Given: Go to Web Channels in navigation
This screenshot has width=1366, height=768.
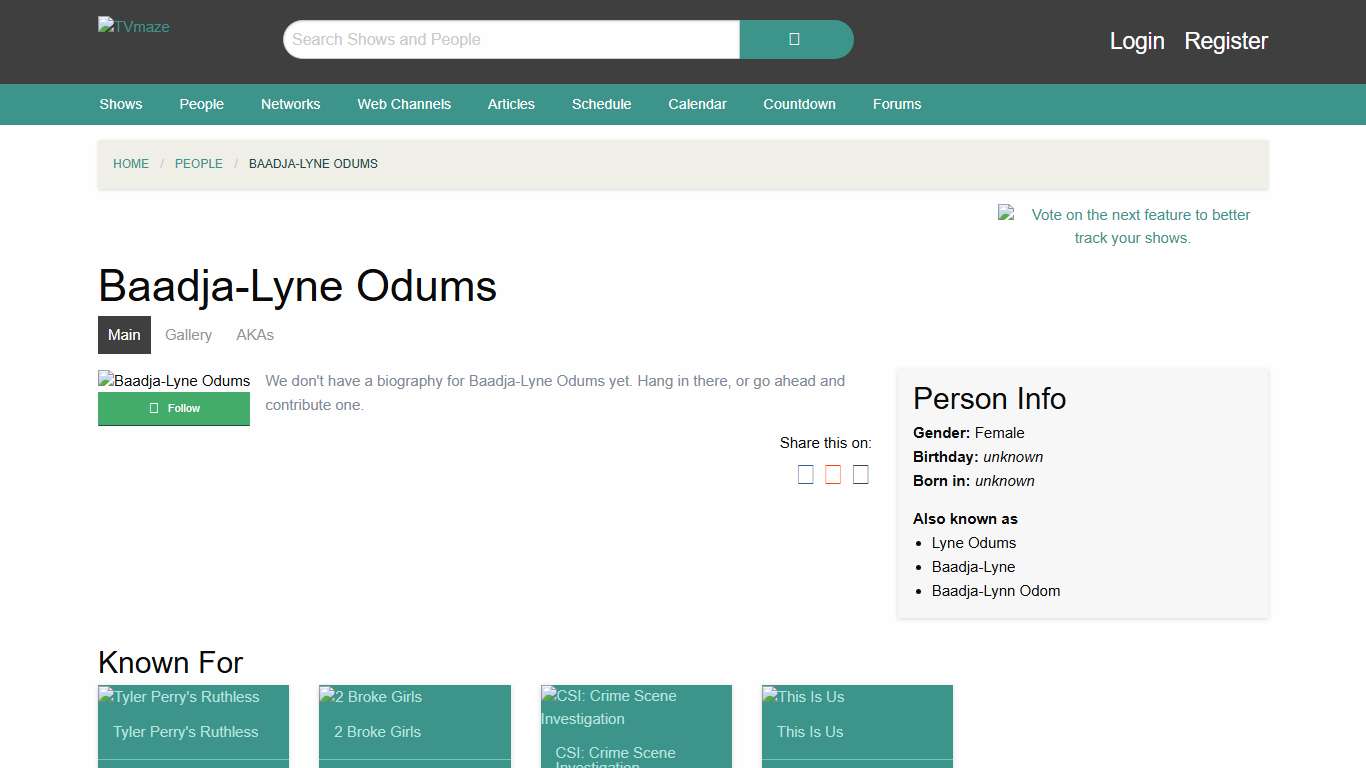Looking at the screenshot, I should tap(404, 104).
